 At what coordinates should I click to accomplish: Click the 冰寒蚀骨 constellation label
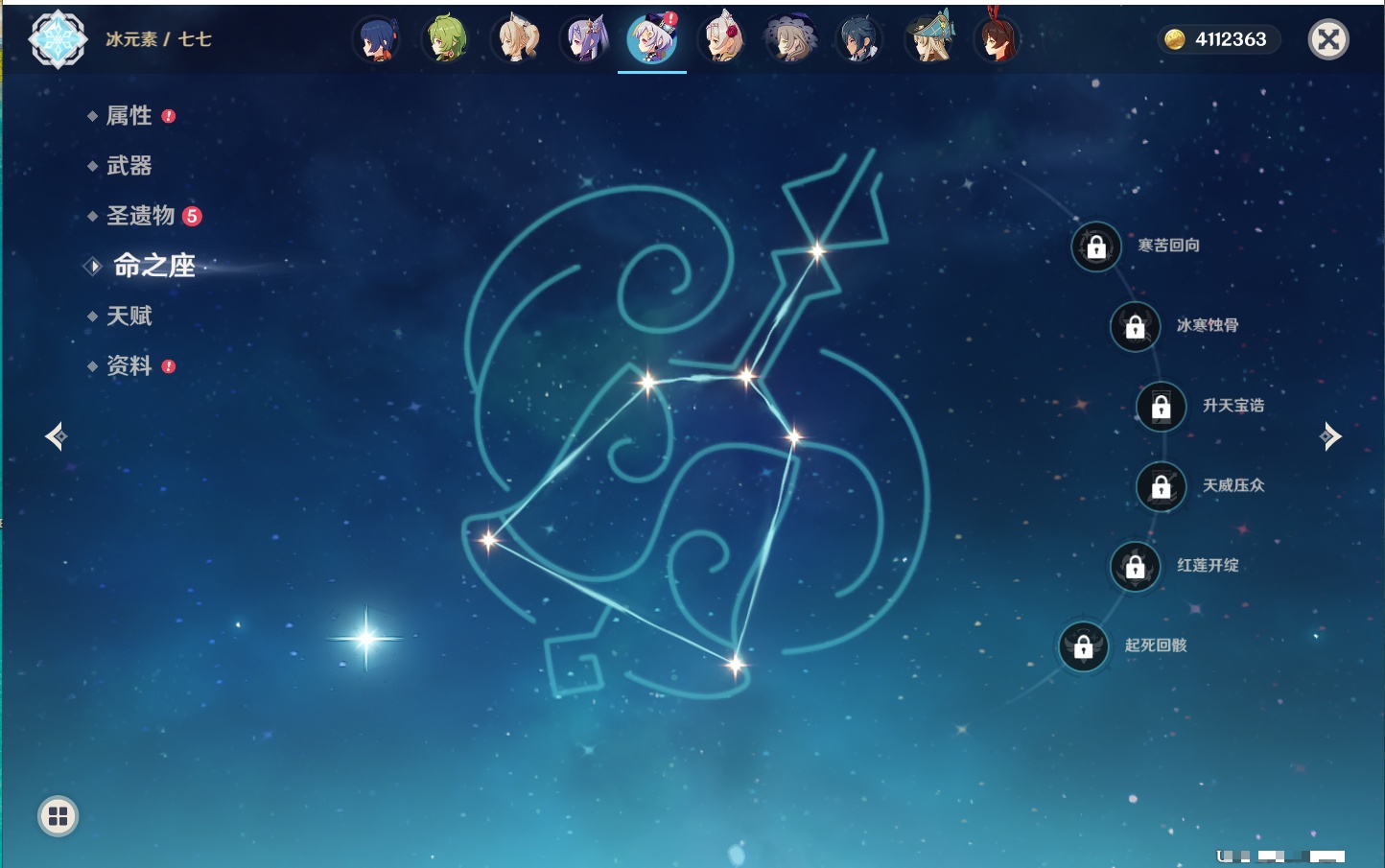[x=1208, y=325]
